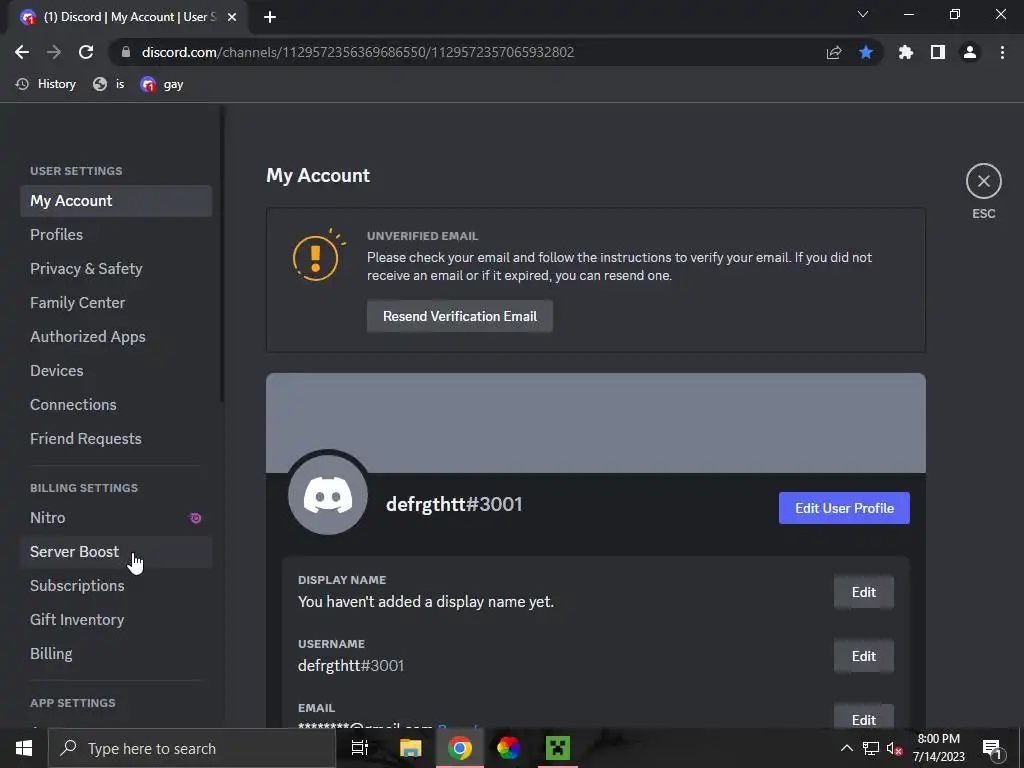The height and width of the screenshot is (768, 1024).
Task: Open Gift Inventory settings
Action: [x=116, y=620]
